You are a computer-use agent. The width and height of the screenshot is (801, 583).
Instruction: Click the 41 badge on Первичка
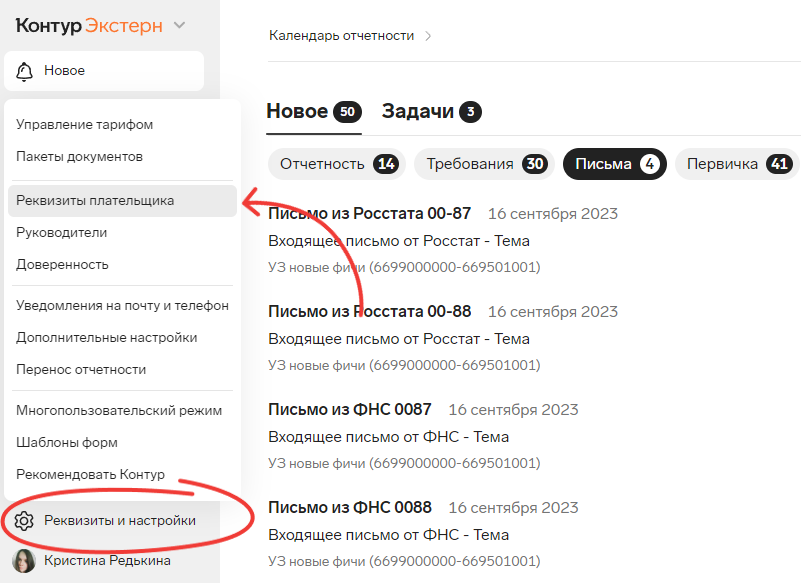point(779,164)
